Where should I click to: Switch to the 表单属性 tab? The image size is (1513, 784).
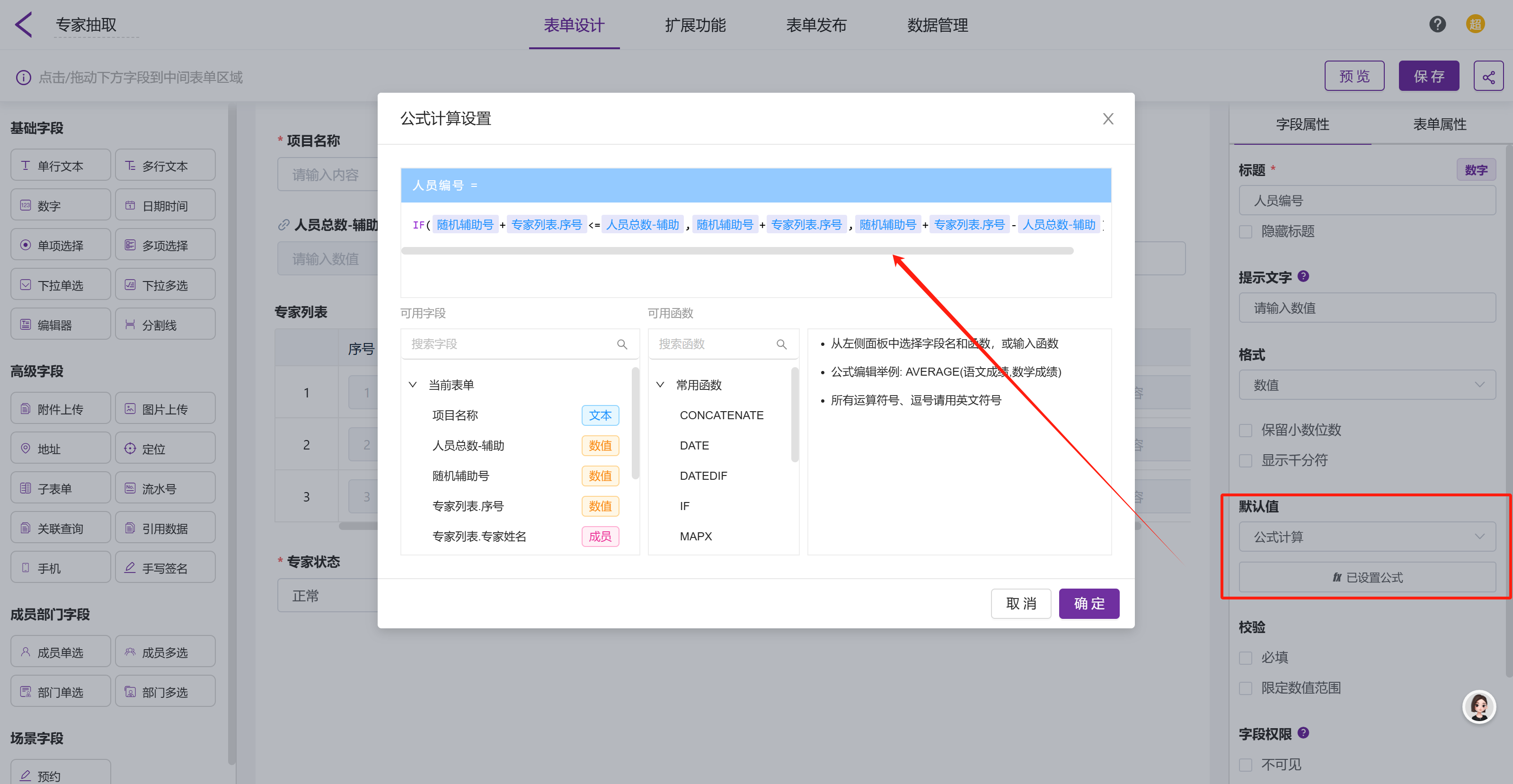coord(1439,124)
